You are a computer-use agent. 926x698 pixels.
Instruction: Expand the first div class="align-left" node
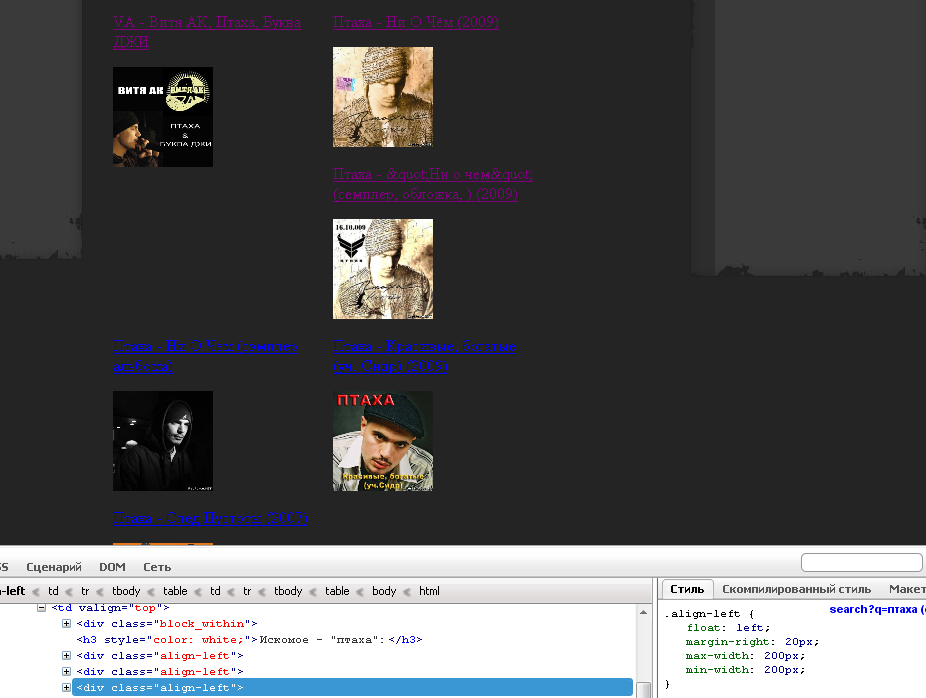(66, 655)
